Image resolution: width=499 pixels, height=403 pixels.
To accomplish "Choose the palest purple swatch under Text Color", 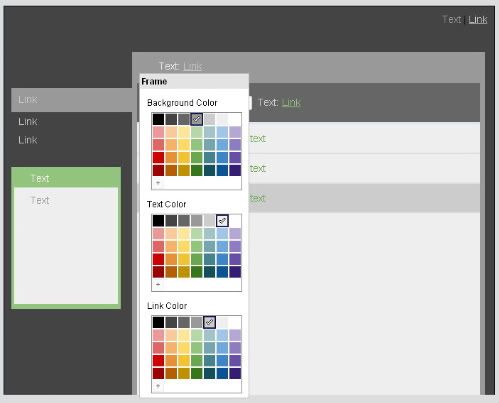I will pyautogui.click(x=235, y=234).
